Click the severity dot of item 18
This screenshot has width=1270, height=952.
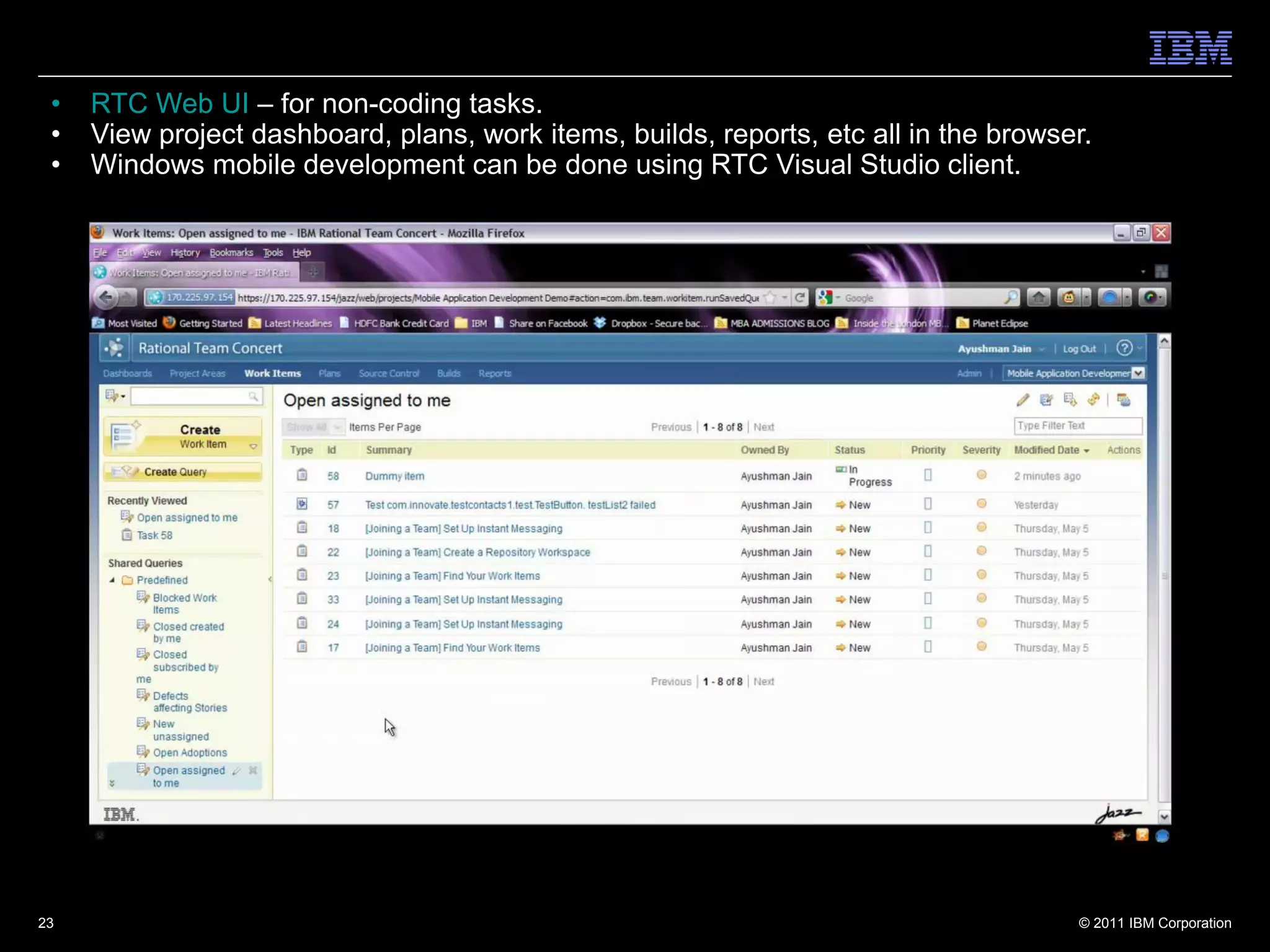coord(982,527)
